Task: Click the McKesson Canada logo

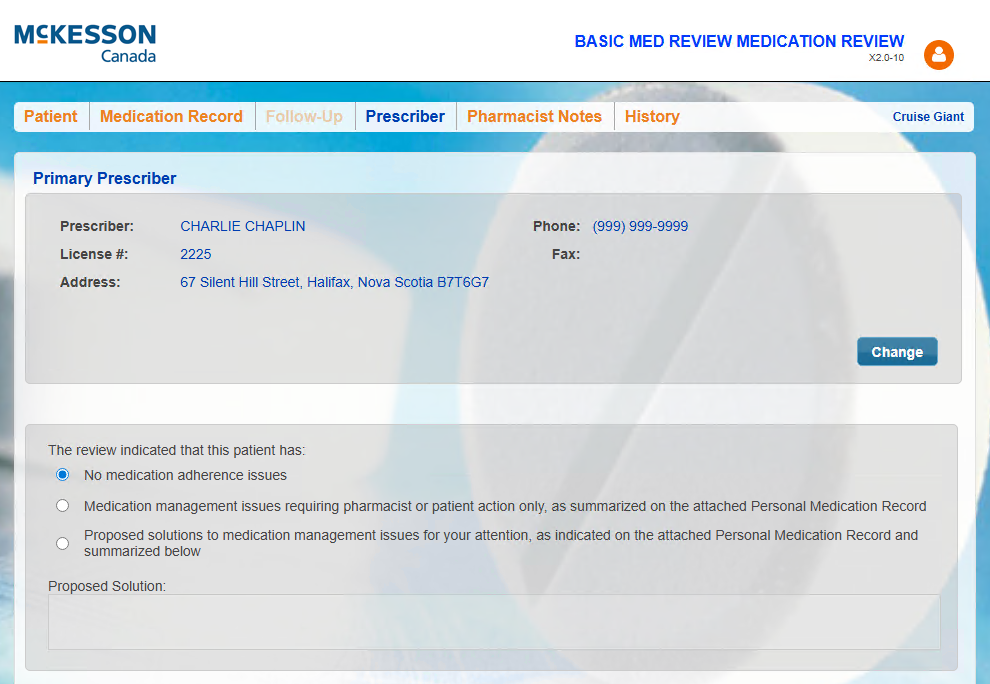Action: [x=85, y=43]
